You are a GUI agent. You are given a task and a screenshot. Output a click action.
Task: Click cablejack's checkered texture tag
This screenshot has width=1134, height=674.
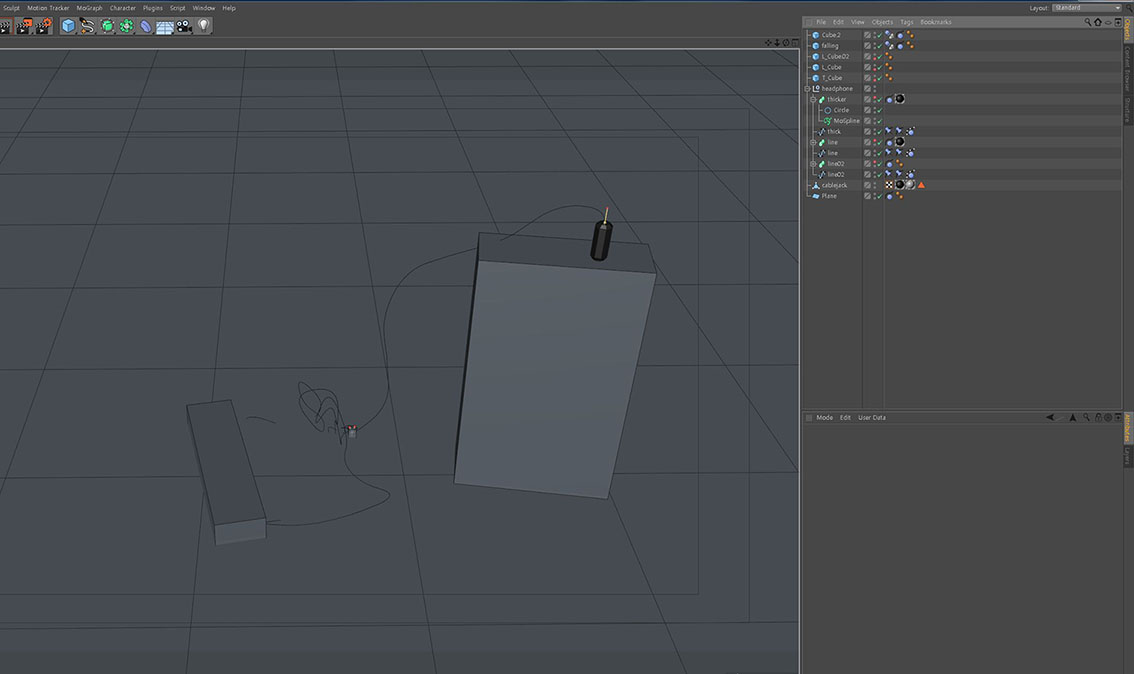pos(889,185)
